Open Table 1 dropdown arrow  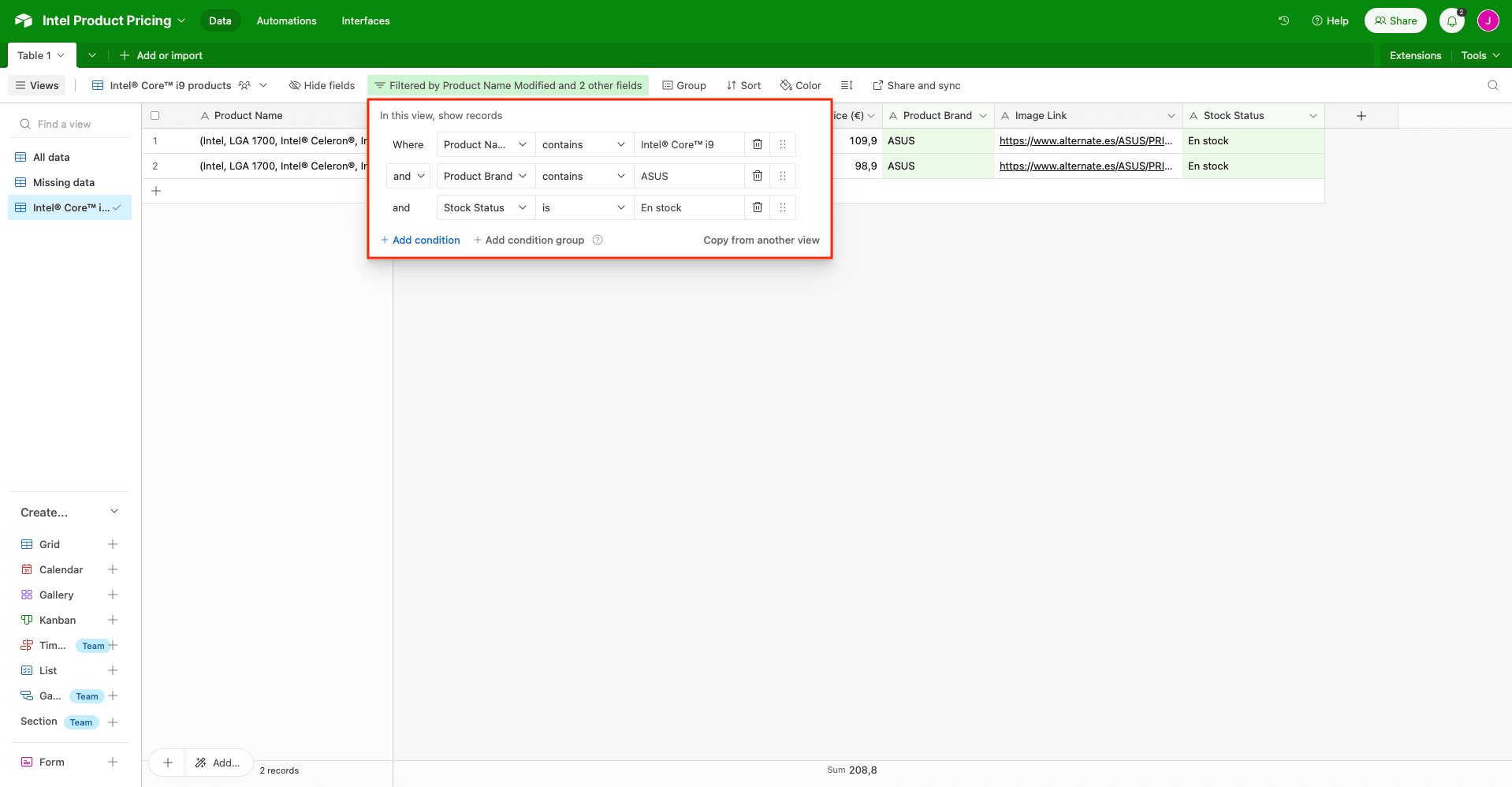point(61,55)
